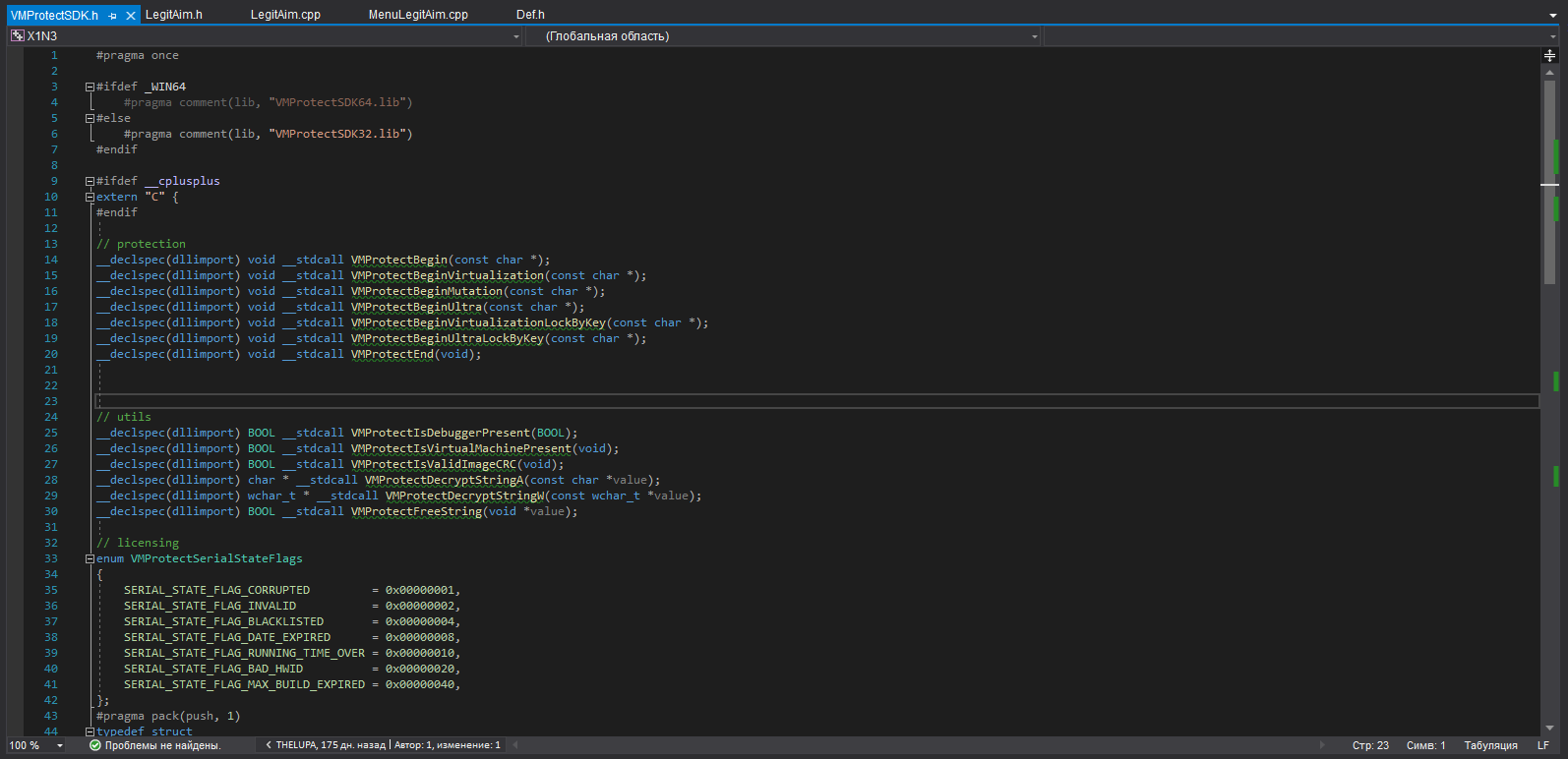Open the global scope (Глобальная область) dropdown
This screenshot has height=759, width=1568.
[1034, 36]
